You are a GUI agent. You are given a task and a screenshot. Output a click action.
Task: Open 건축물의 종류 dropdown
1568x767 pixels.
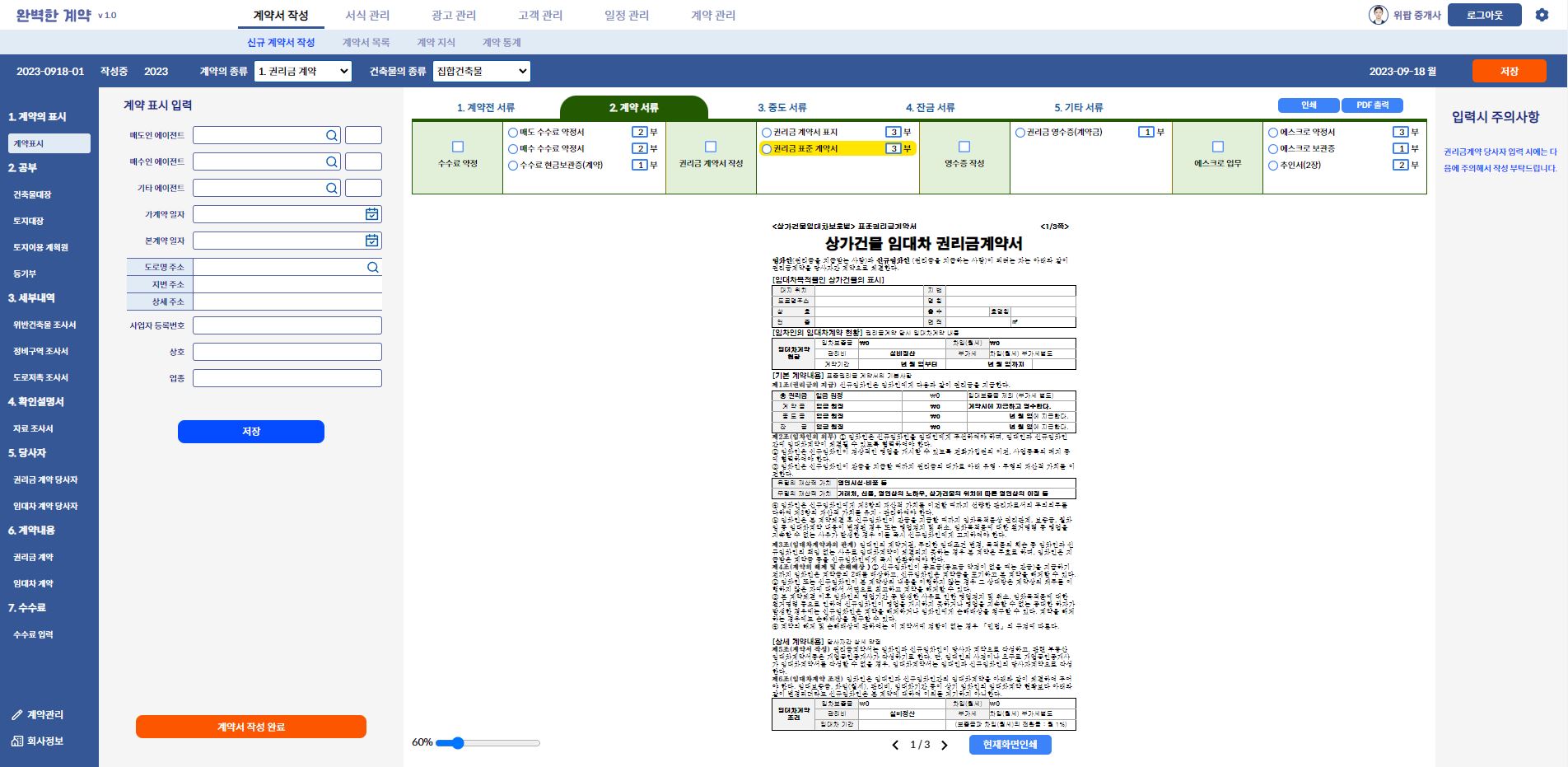coord(481,72)
